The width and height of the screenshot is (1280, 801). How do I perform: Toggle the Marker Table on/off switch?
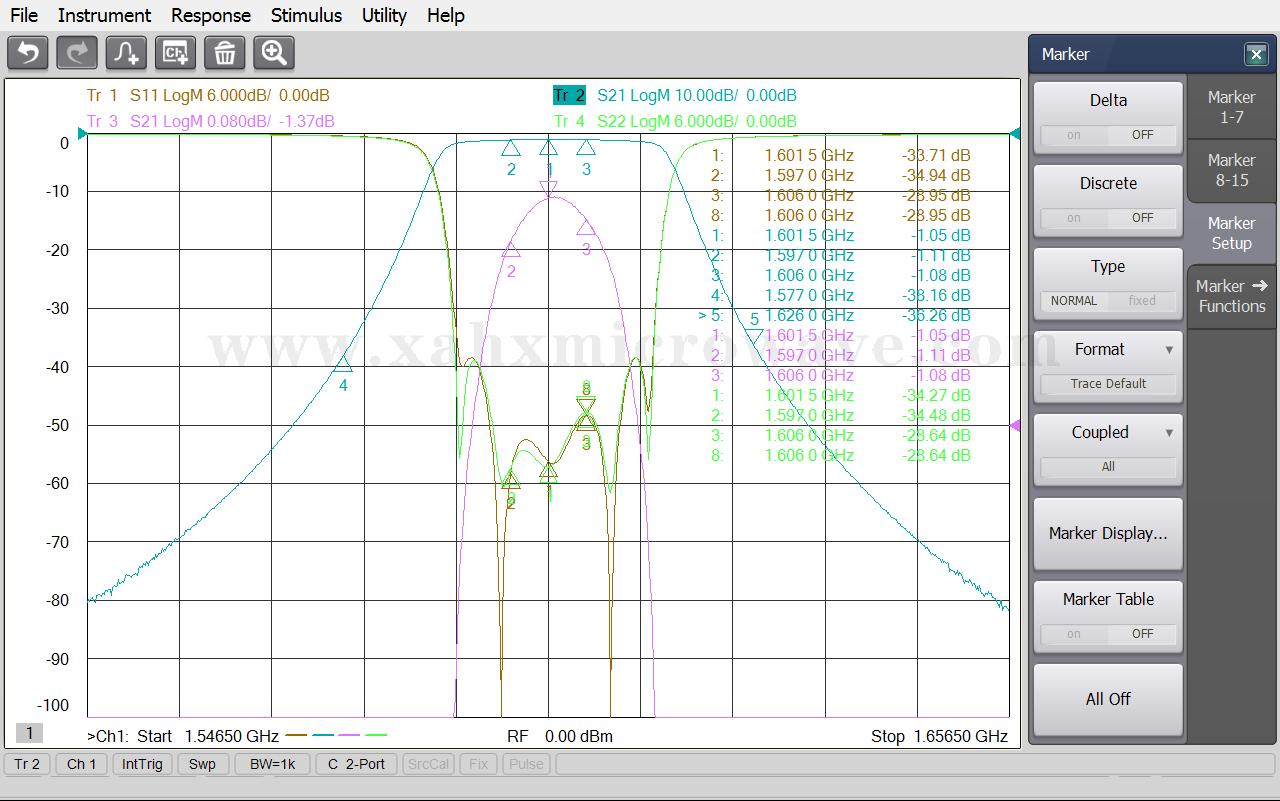coord(1108,634)
